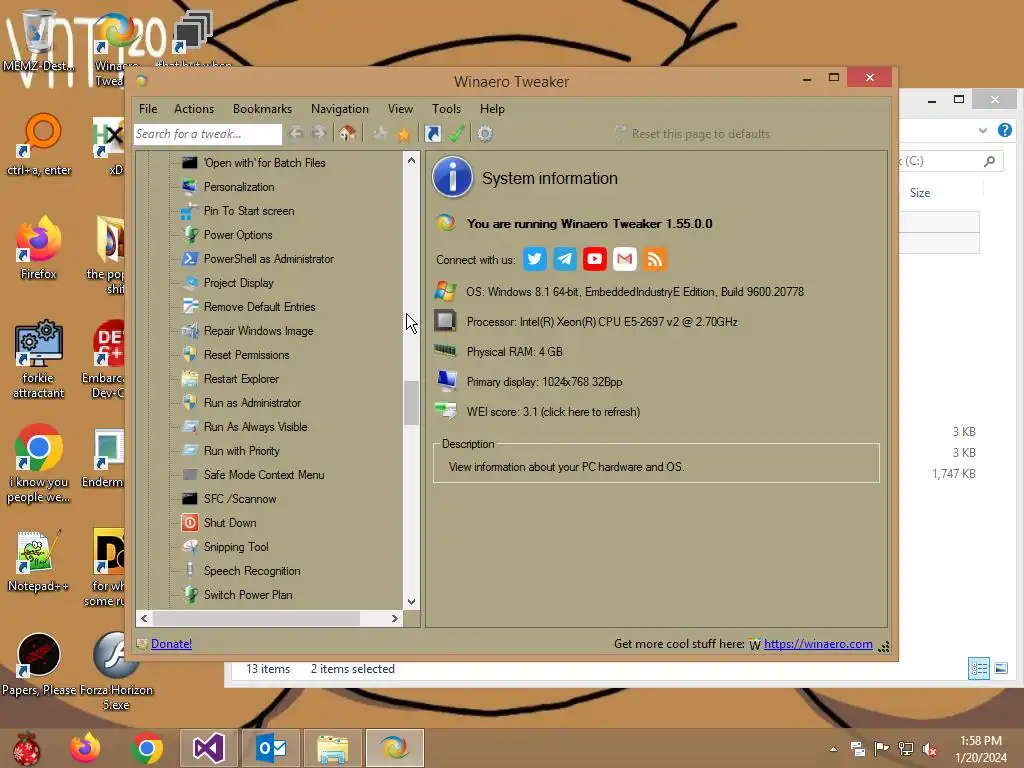1024x768 pixels.
Task: Click the Gmail contact icon
Action: coord(624,259)
